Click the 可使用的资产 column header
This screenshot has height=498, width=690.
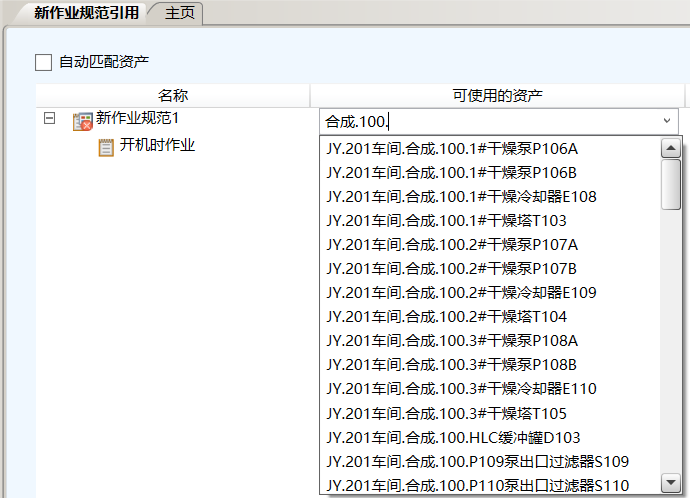pyautogui.click(x=497, y=96)
